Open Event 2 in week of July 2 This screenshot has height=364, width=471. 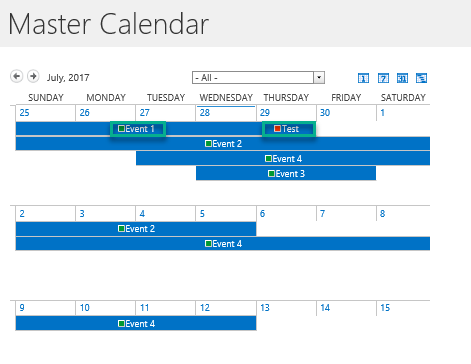coord(136,229)
